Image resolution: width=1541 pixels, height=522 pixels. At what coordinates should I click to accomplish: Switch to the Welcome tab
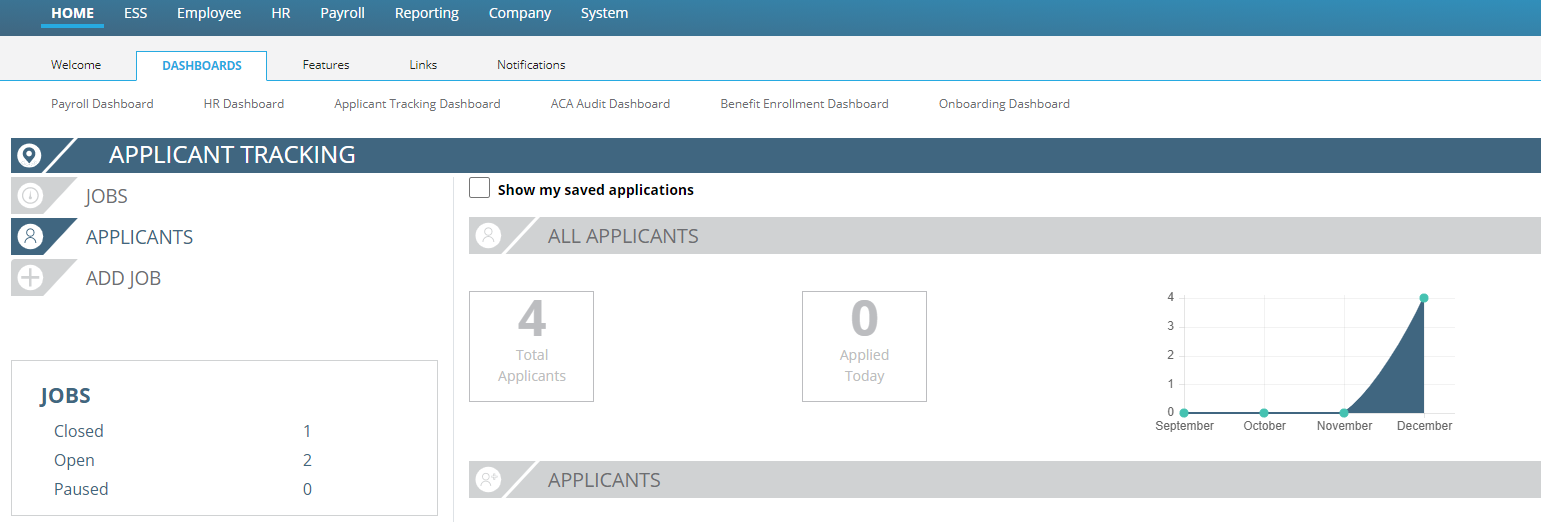pyautogui.click(x=76, y=65)
